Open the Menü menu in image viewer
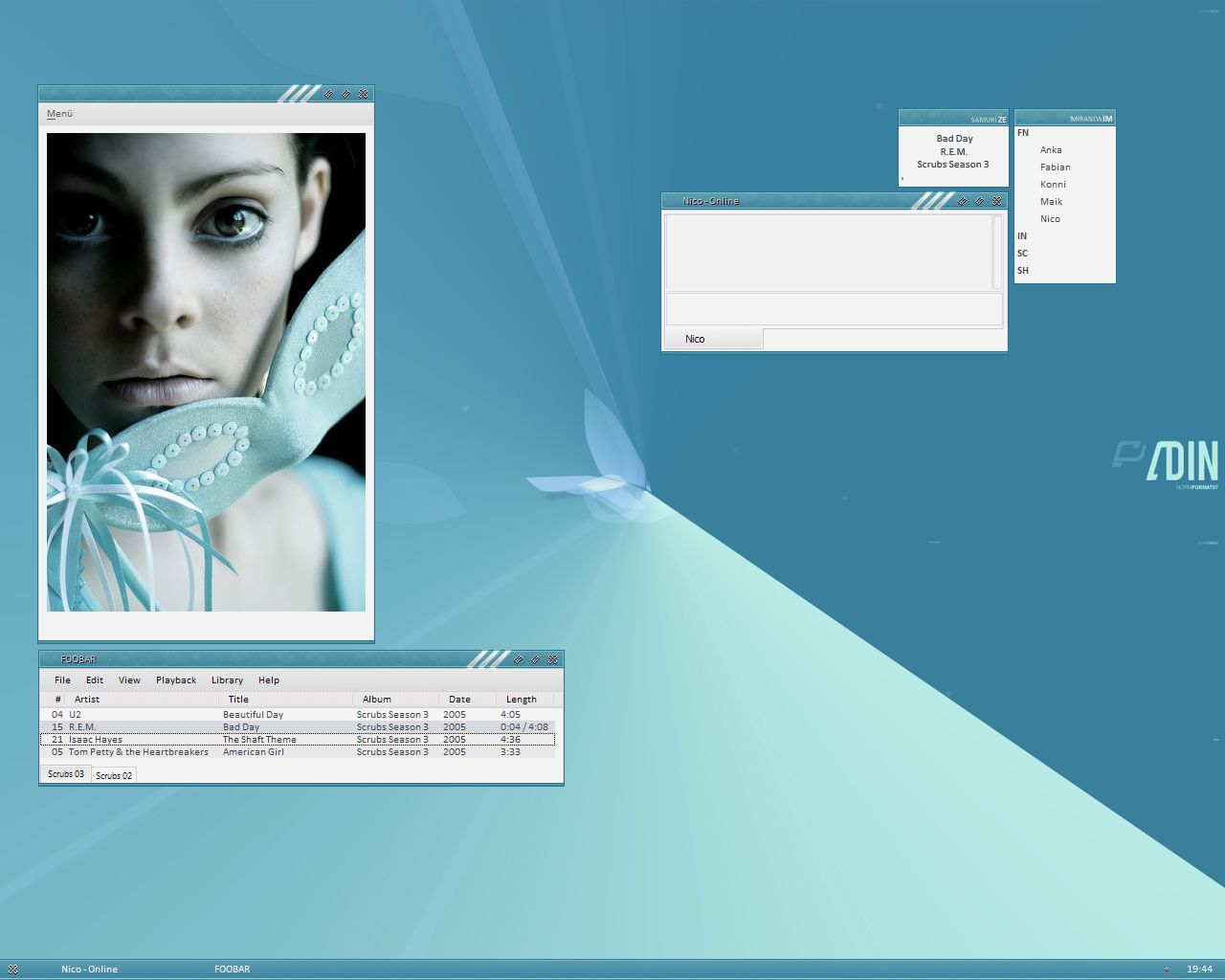Viewport: 1225px width, 980px height. pos(59,114)
